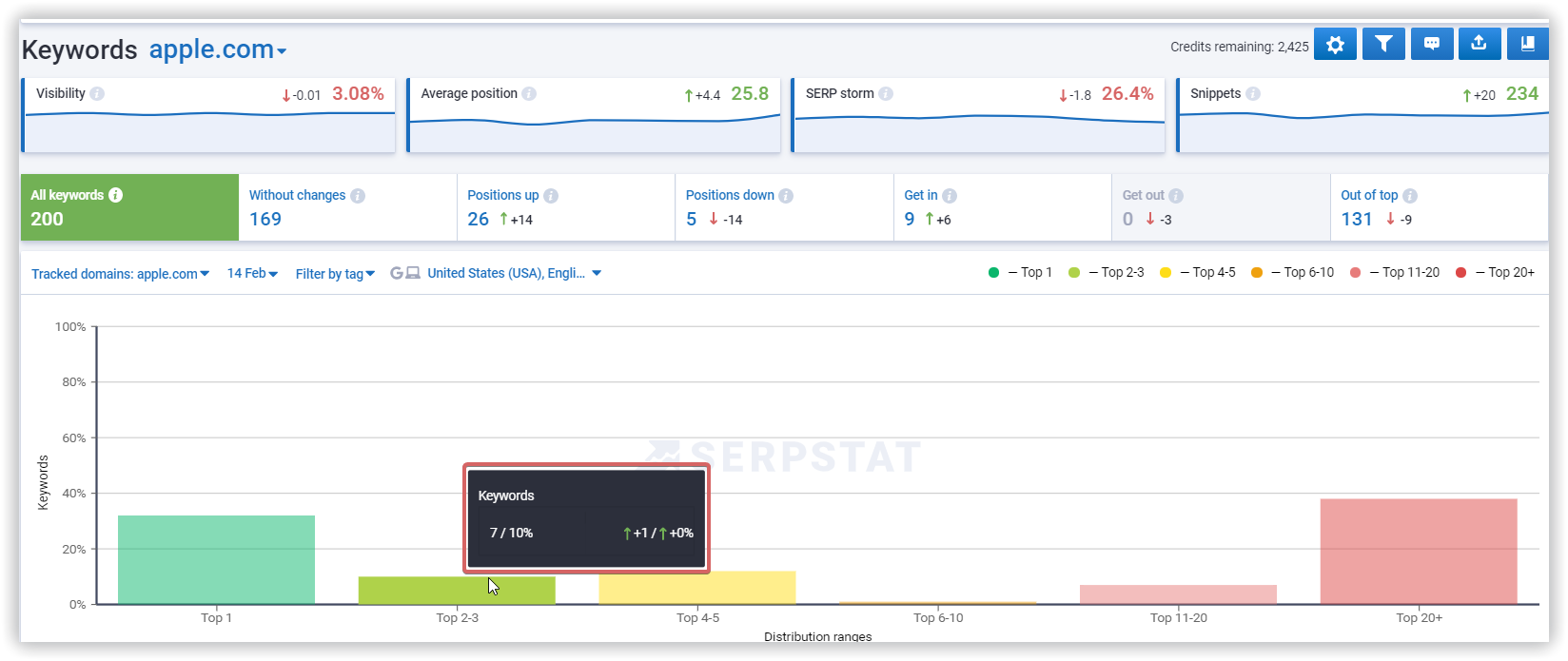Viewport: 1568px width, 661px height.
Task: Open the Visibility metric card
Action: 208,115
